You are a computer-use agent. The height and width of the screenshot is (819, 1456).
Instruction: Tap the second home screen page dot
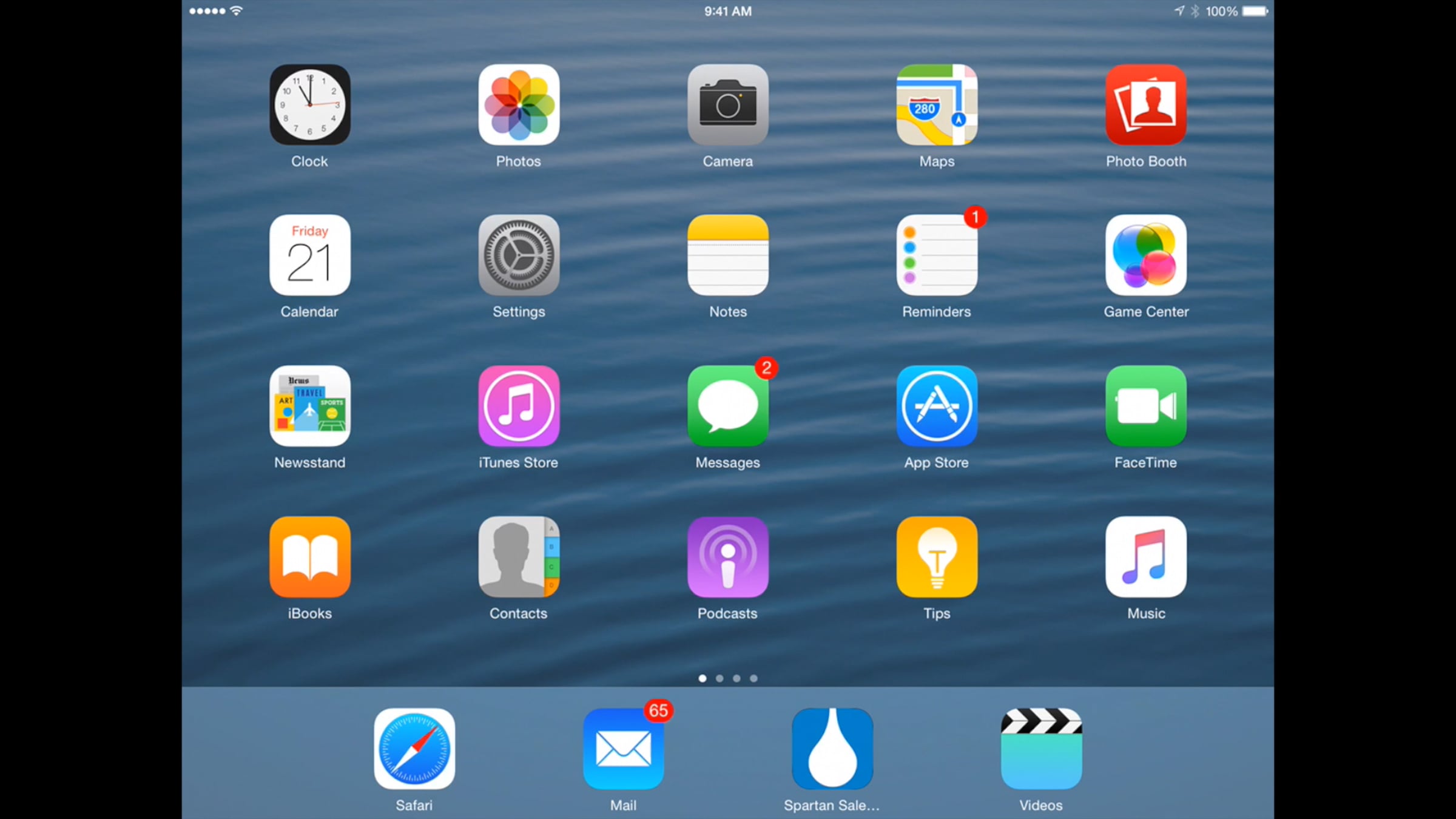[x=720, y=678]
